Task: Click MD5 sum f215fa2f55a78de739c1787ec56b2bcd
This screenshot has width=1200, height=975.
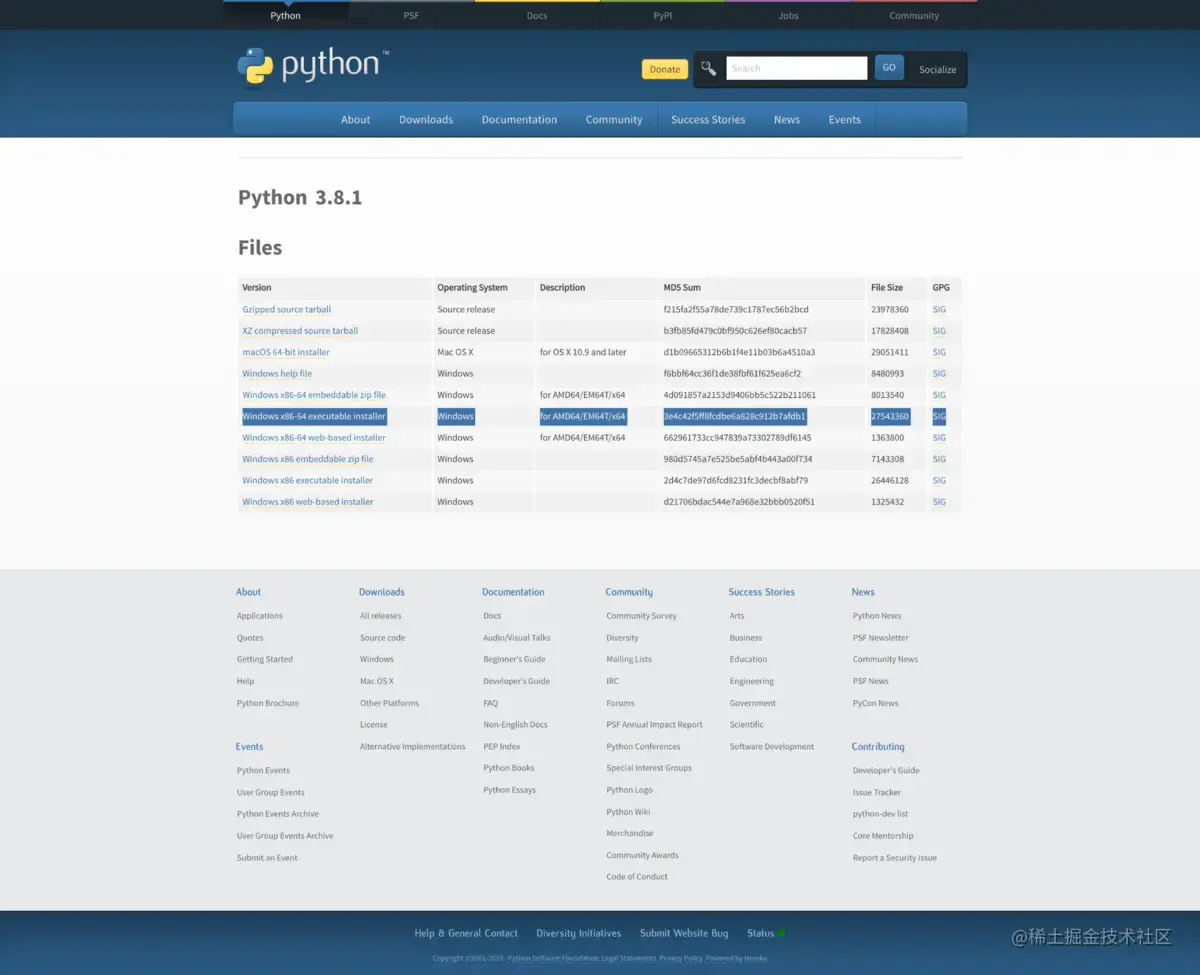Action: coord(736,310)
